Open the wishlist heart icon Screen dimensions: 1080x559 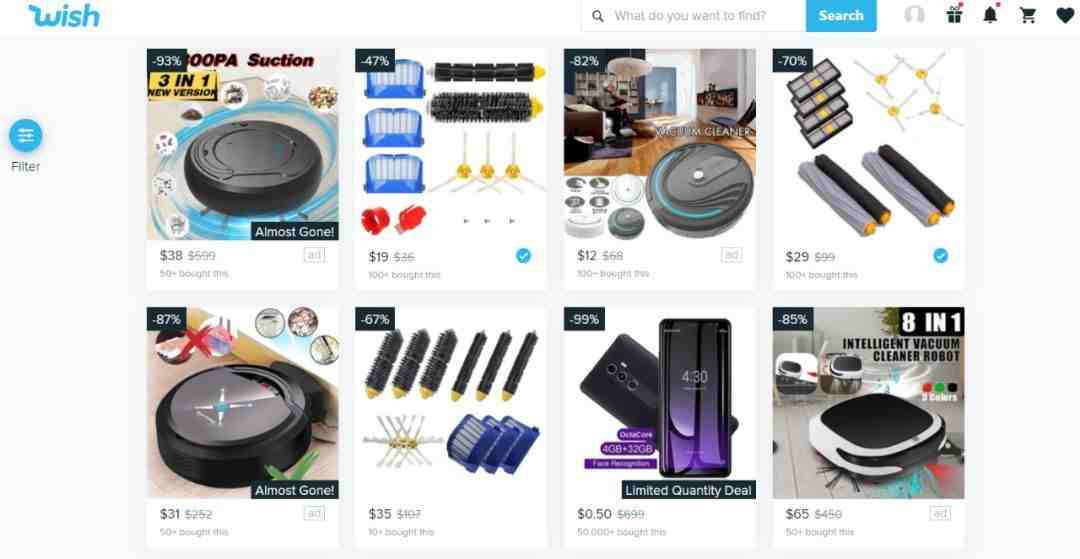tap(1065, 15)
